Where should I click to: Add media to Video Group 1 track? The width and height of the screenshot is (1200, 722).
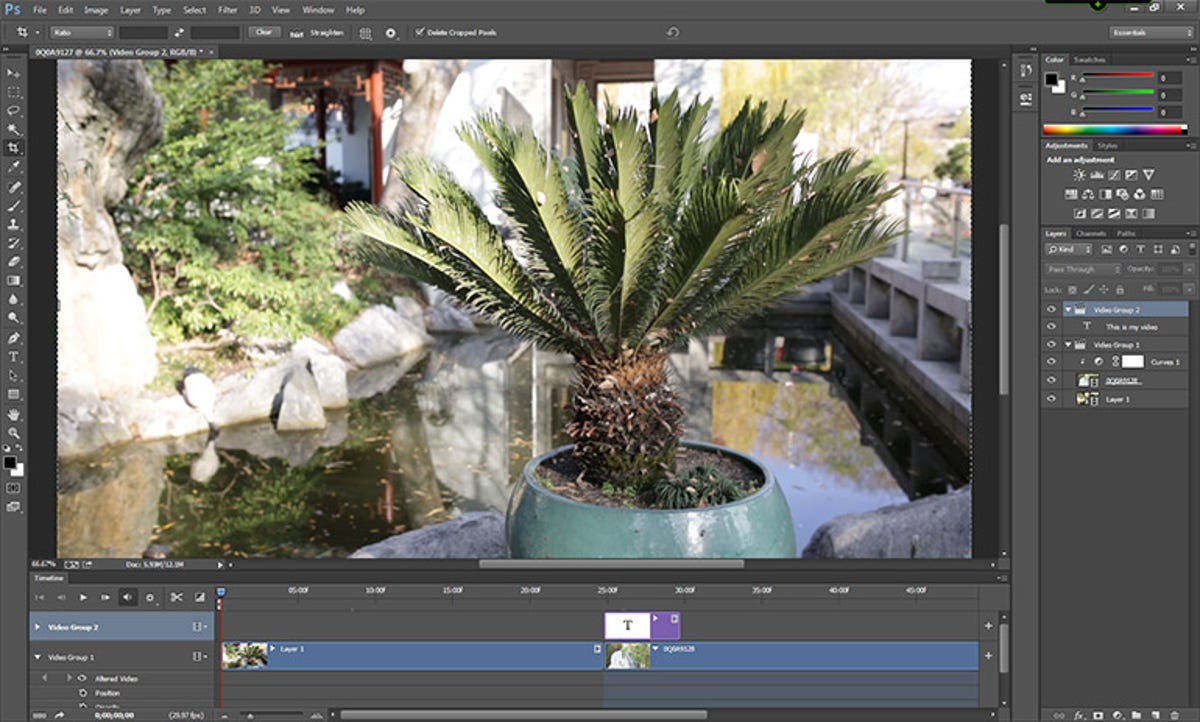point(988,656)
